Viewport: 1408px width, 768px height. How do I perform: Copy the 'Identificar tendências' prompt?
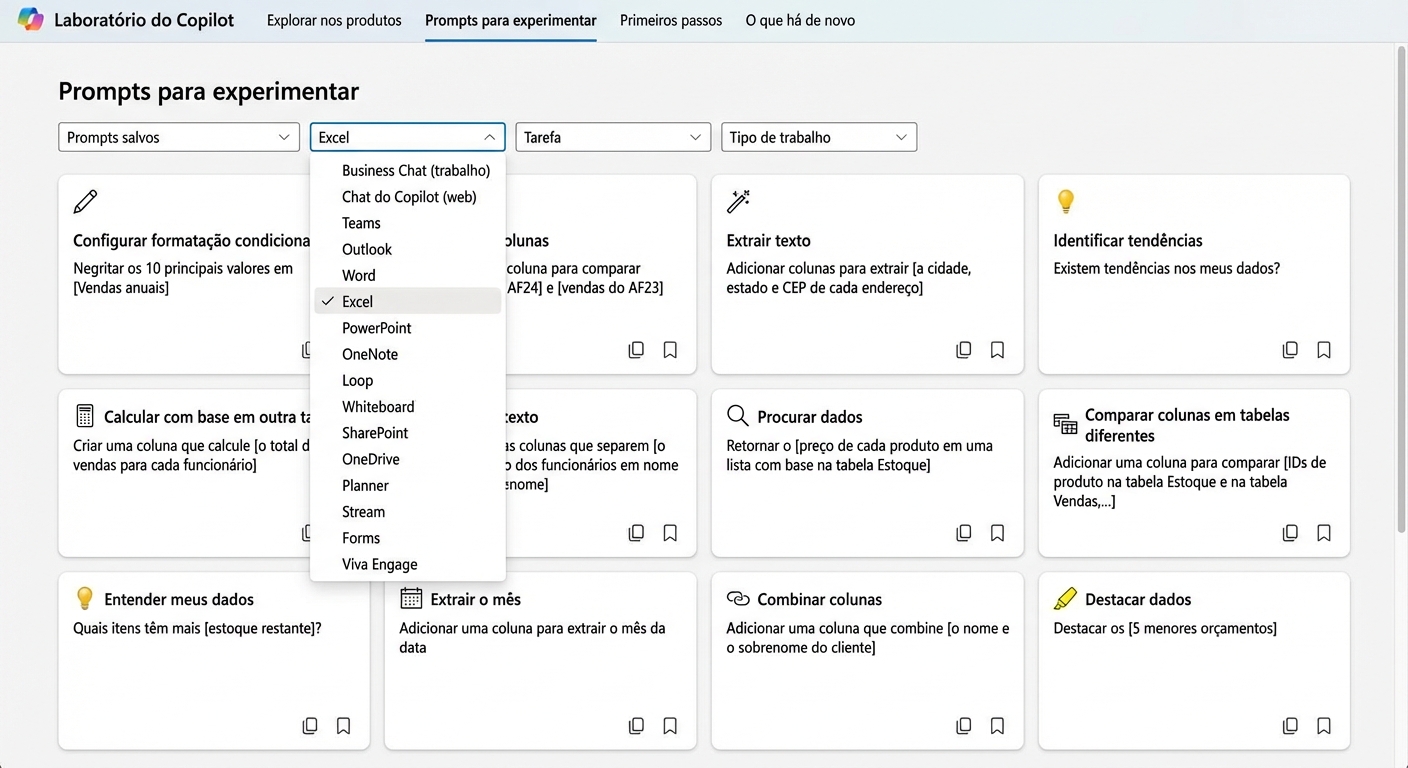click(x=1290, y=350)
